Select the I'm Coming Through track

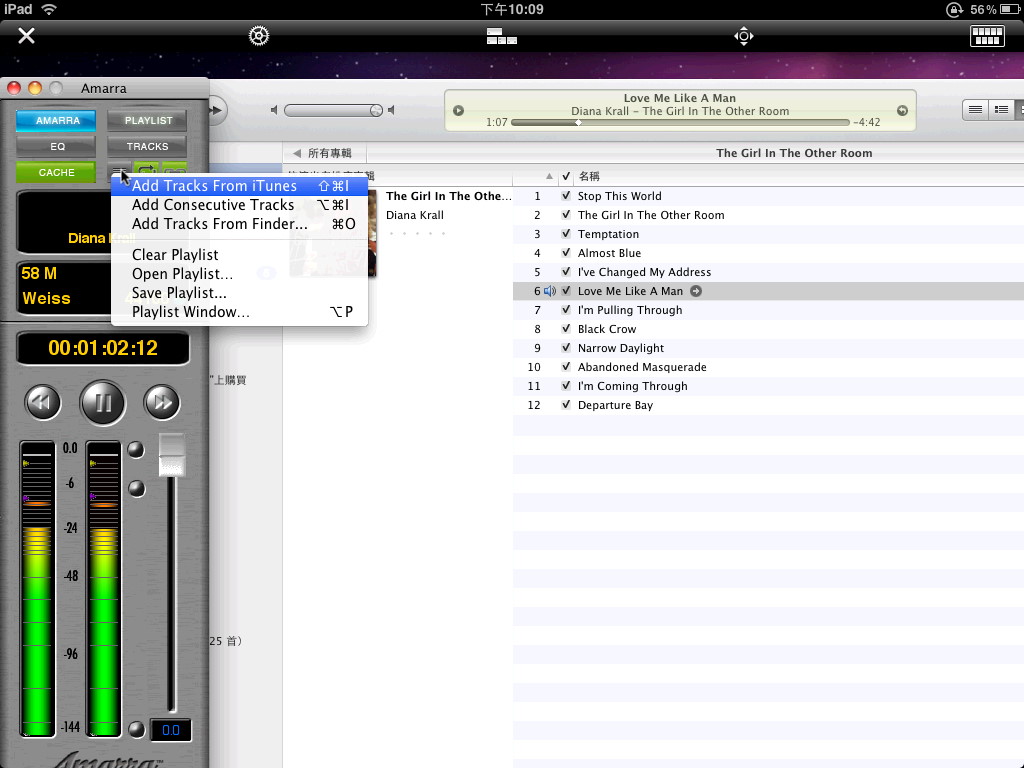tap(632, 386)
